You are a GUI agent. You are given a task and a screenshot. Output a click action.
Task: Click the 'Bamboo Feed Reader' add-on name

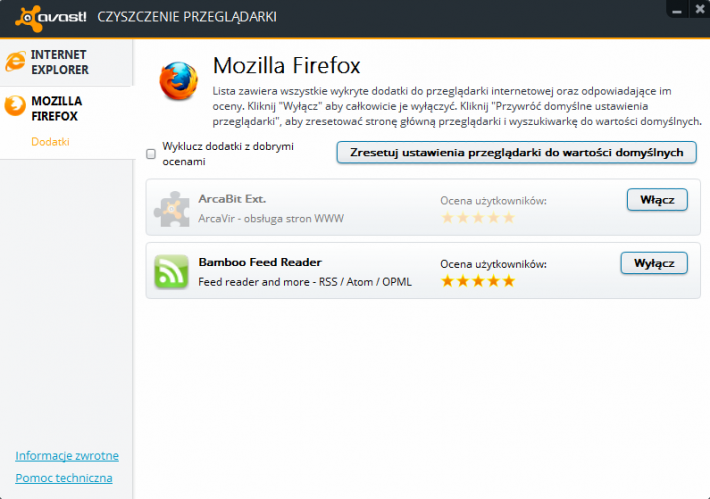[x=260, y=262]
